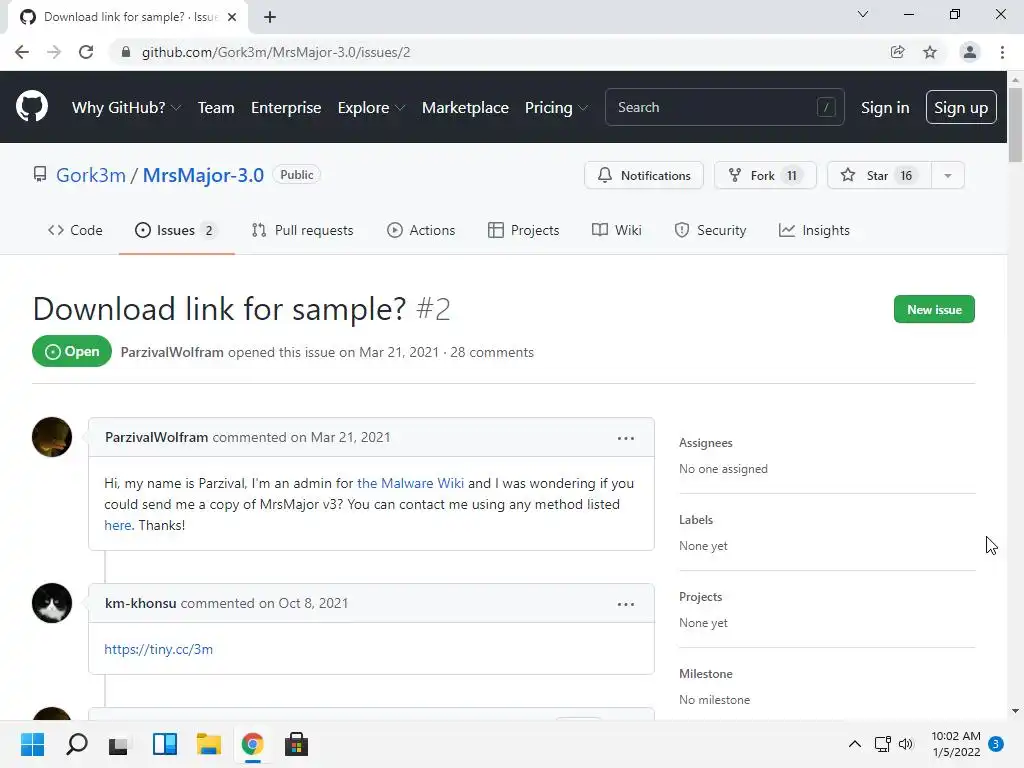
Task: Switch to the Pull requests tab
Action: click(x=302, y=230)
